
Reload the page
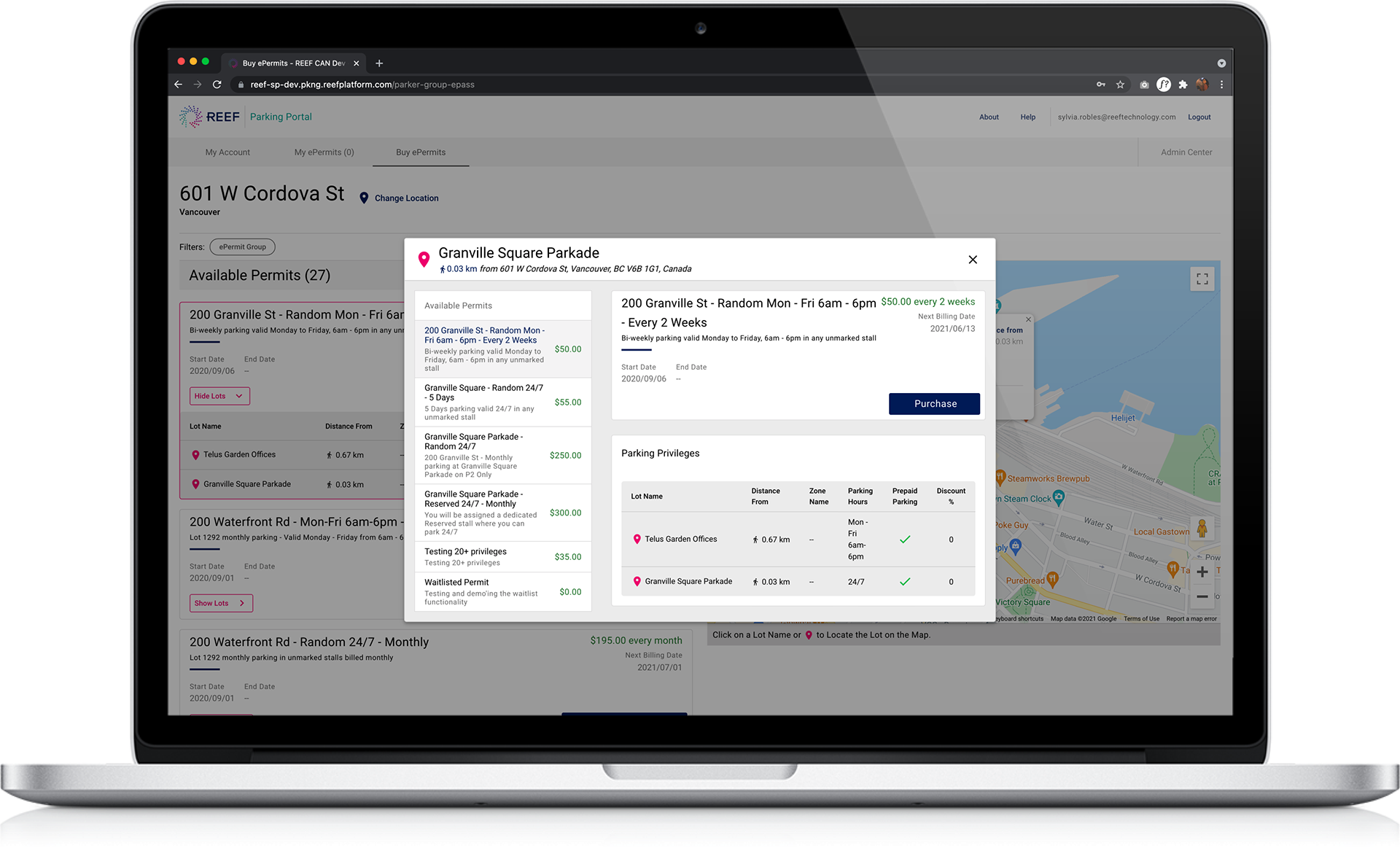[x=217, y=85]
